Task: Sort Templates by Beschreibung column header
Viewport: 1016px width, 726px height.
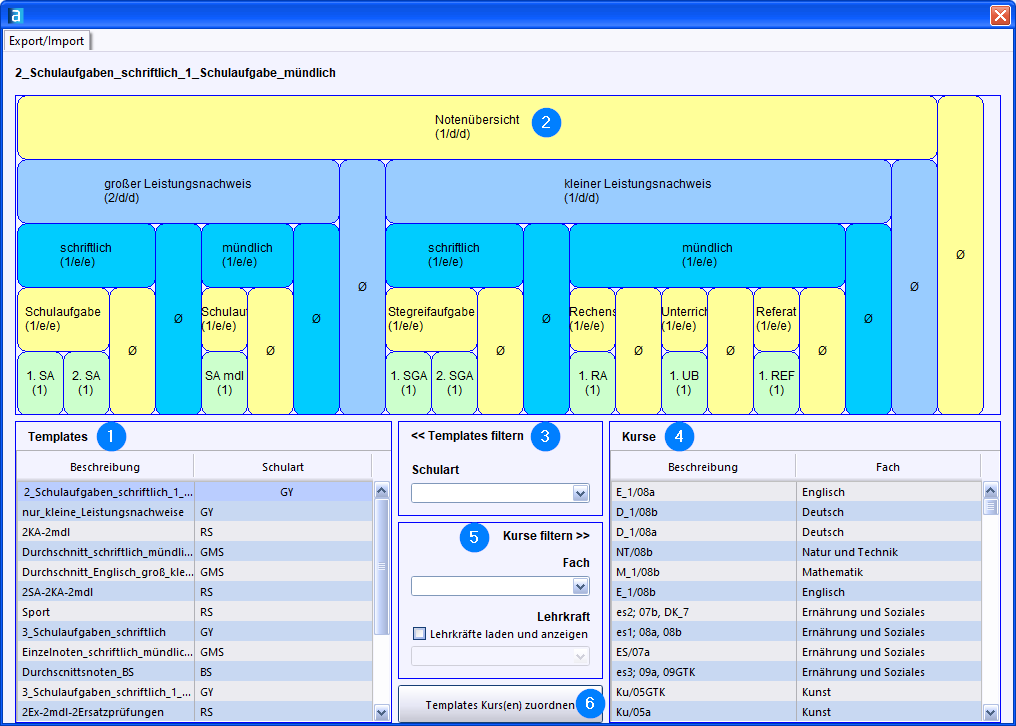Action: 105,467
